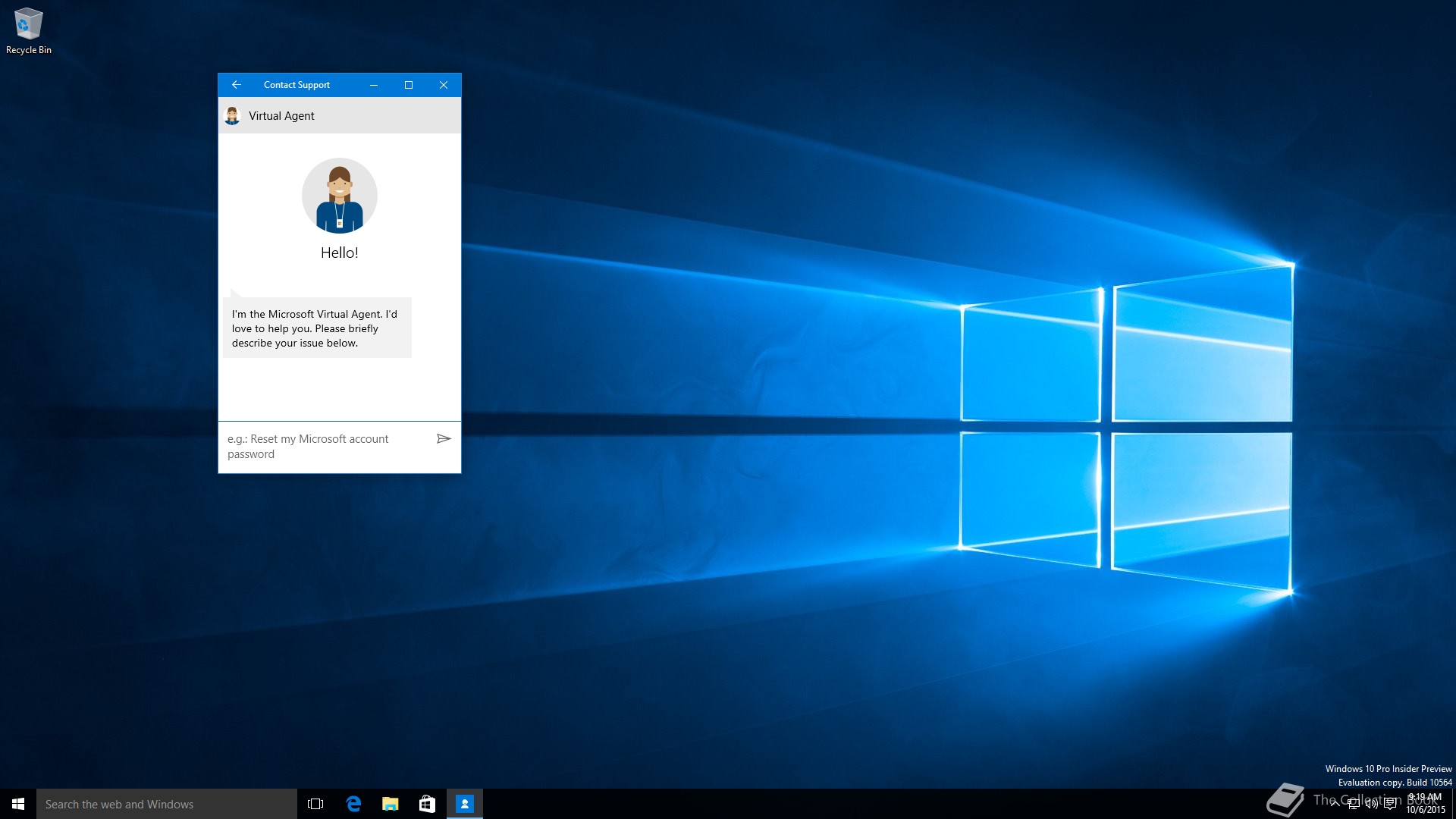The width and height of the screenshot is (1456, 819).
Task: Open the Recycle Bin desktop icon
Action: 29,31
